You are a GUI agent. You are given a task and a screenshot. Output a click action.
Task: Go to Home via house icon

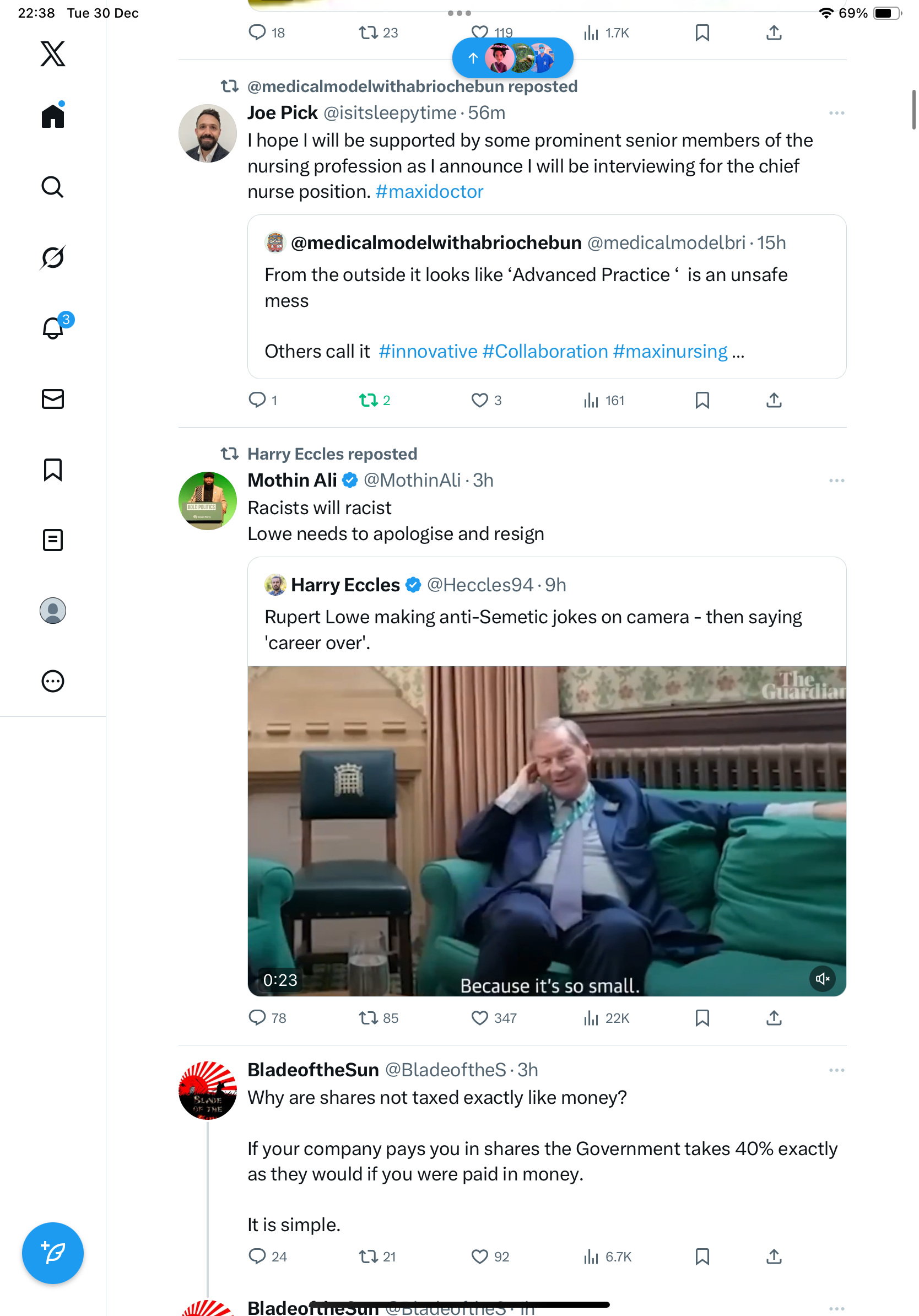(53, 115)
